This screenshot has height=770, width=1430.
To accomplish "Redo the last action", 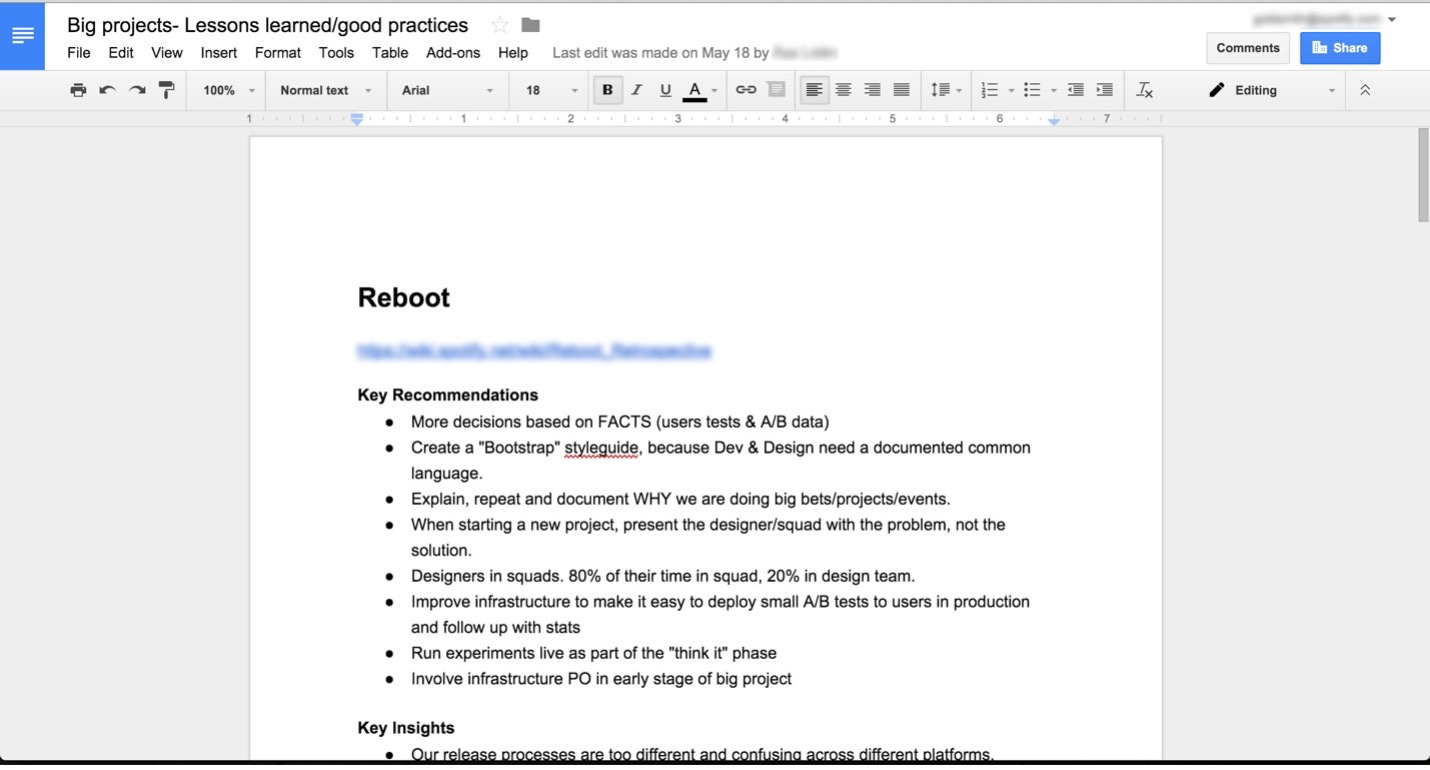I will pyautogui.click(x=137, y=90).
